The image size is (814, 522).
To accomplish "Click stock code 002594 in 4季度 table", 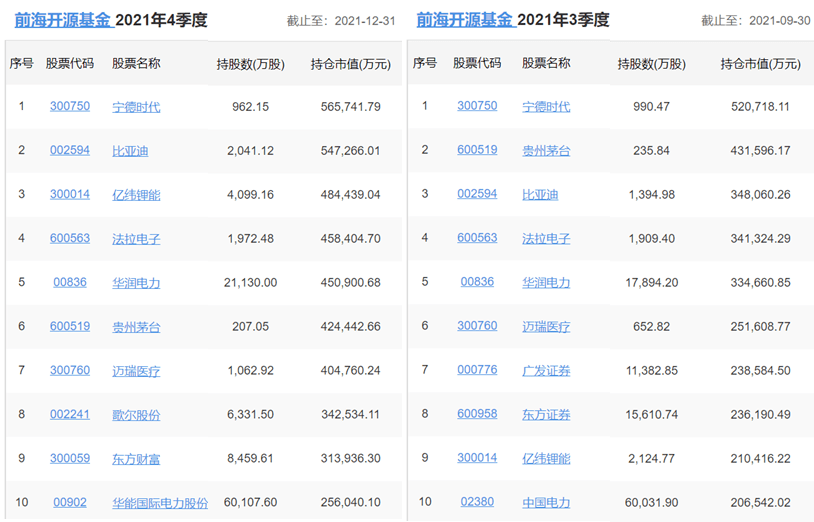I will click(x=70, y=150).
